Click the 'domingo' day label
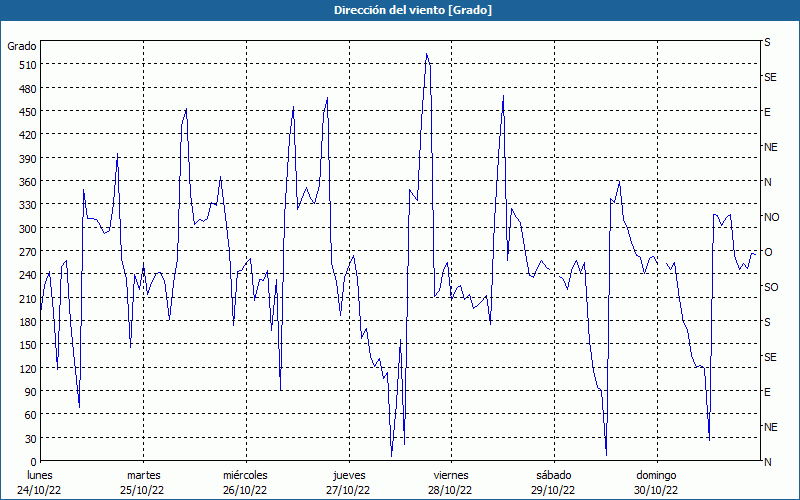The height and width of the screenshot is (500, 800). (656, 475)
